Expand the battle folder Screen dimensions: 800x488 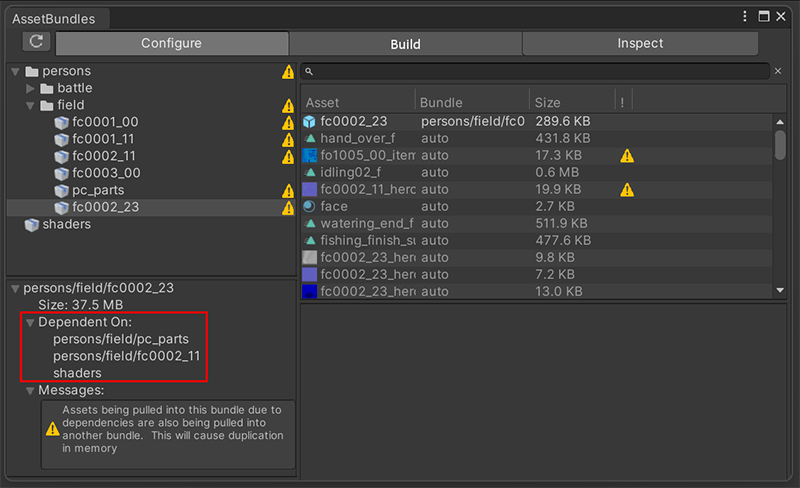coord(31,89)
